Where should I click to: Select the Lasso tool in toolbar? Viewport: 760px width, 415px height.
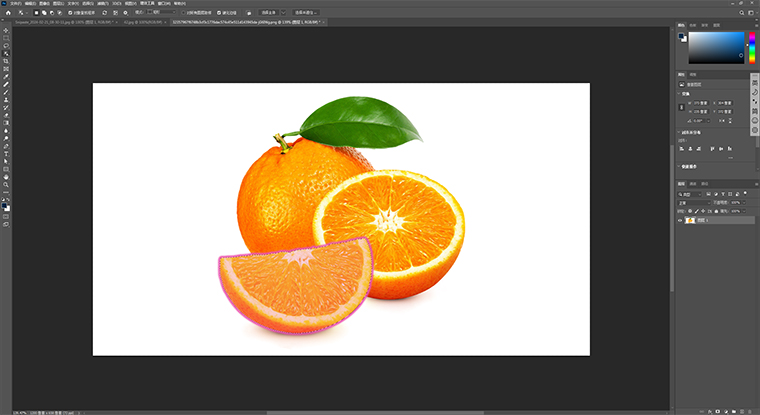pos(6,46)
